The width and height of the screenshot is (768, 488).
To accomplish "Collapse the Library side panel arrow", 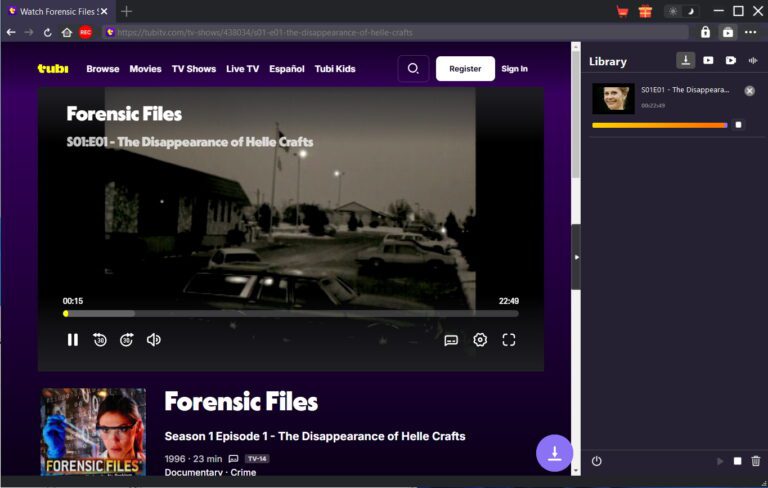I will (x=576, y=257).
